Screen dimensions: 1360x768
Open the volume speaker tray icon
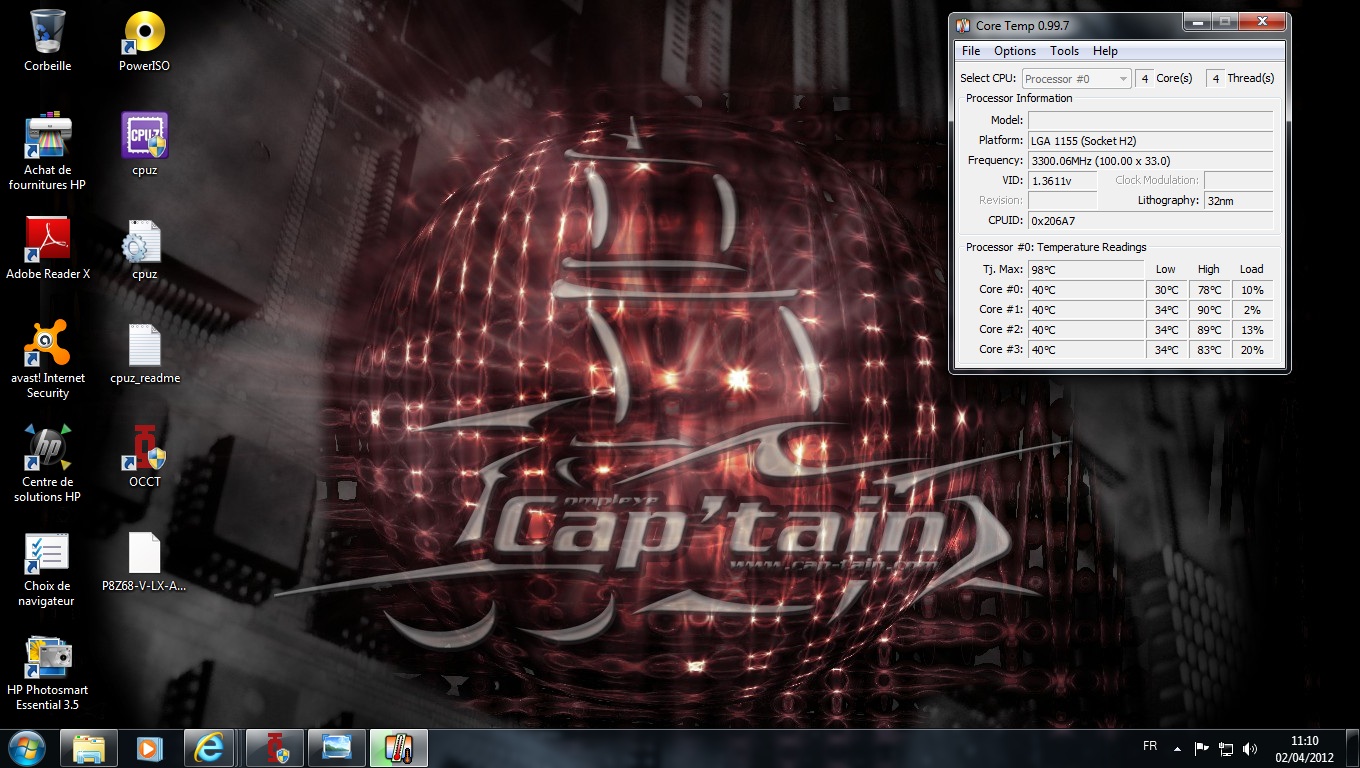coord(1249,749)
